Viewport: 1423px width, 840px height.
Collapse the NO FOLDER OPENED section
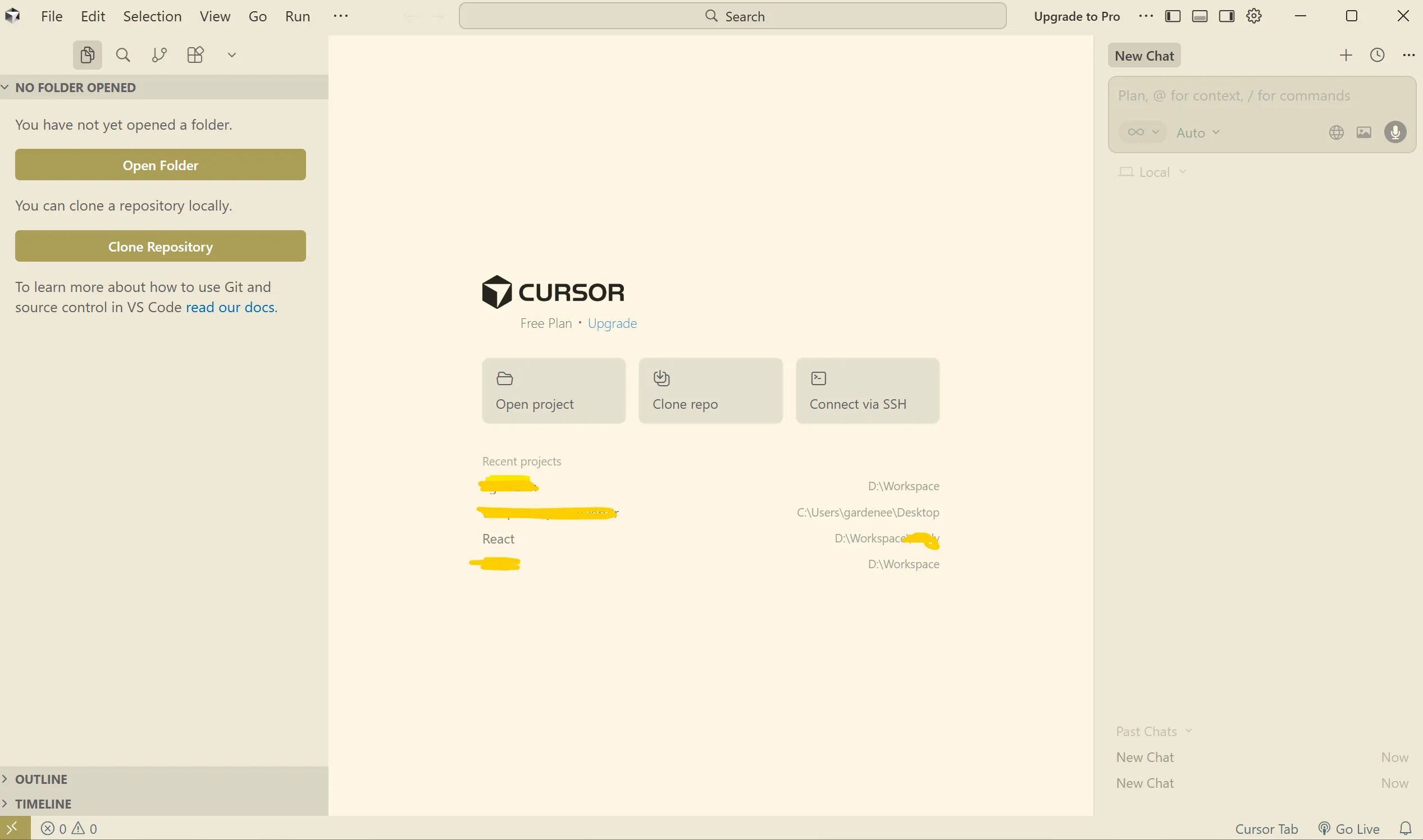(x=6, y=86)
